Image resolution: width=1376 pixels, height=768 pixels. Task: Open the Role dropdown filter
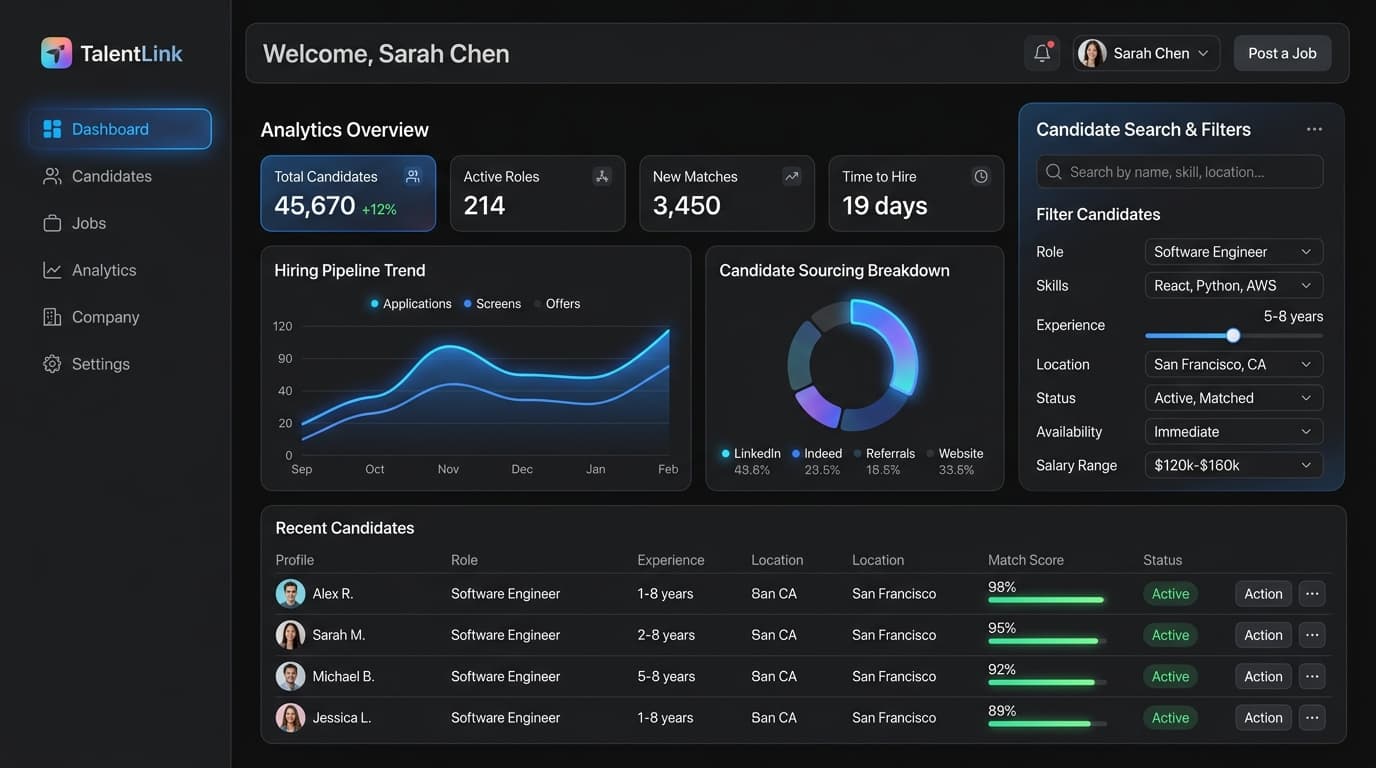[1233, 252]
